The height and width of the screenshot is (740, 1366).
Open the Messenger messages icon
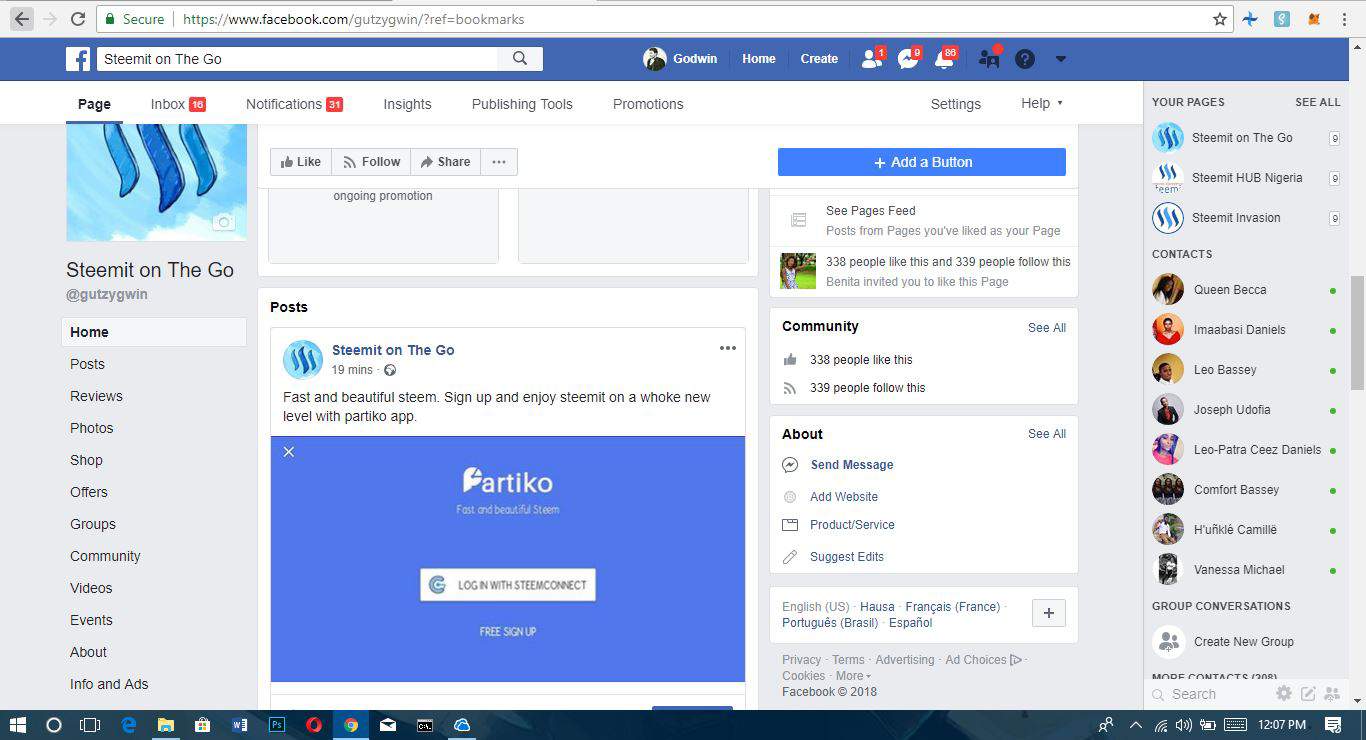coord(908,59)
